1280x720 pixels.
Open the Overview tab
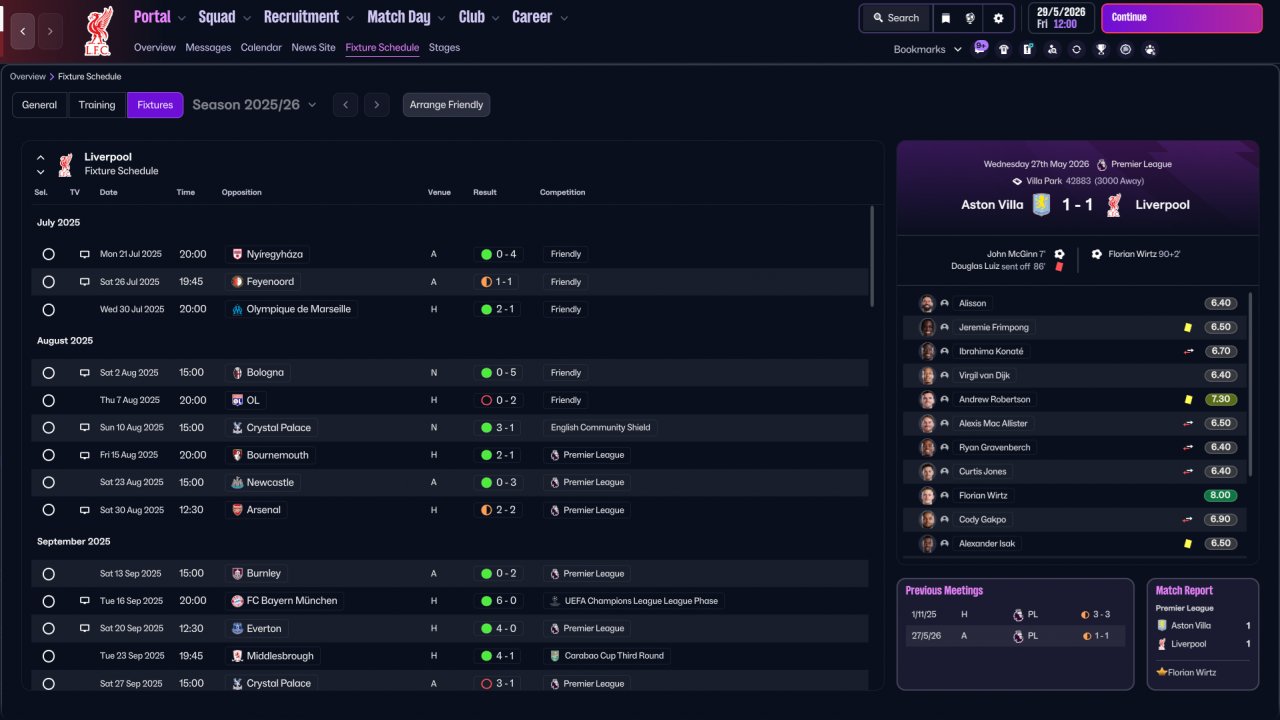coord(155,47)
